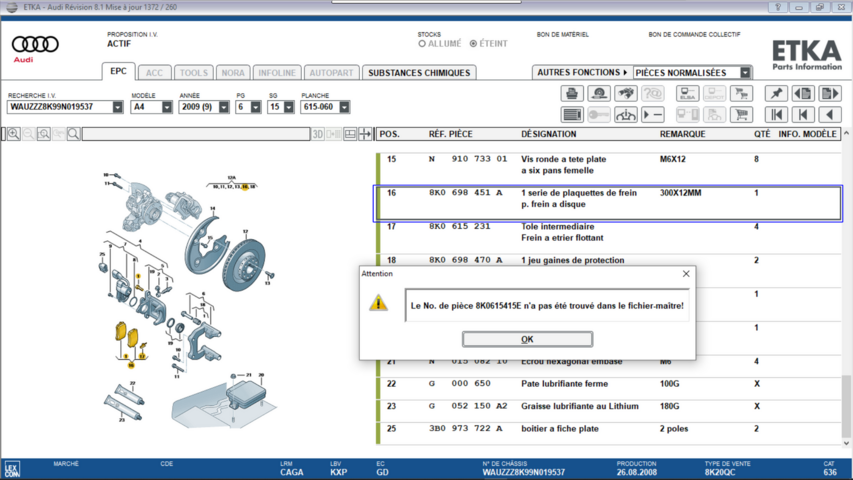Open the single shopping cart icon
The image size is (853, 480).
click(741, 115)
